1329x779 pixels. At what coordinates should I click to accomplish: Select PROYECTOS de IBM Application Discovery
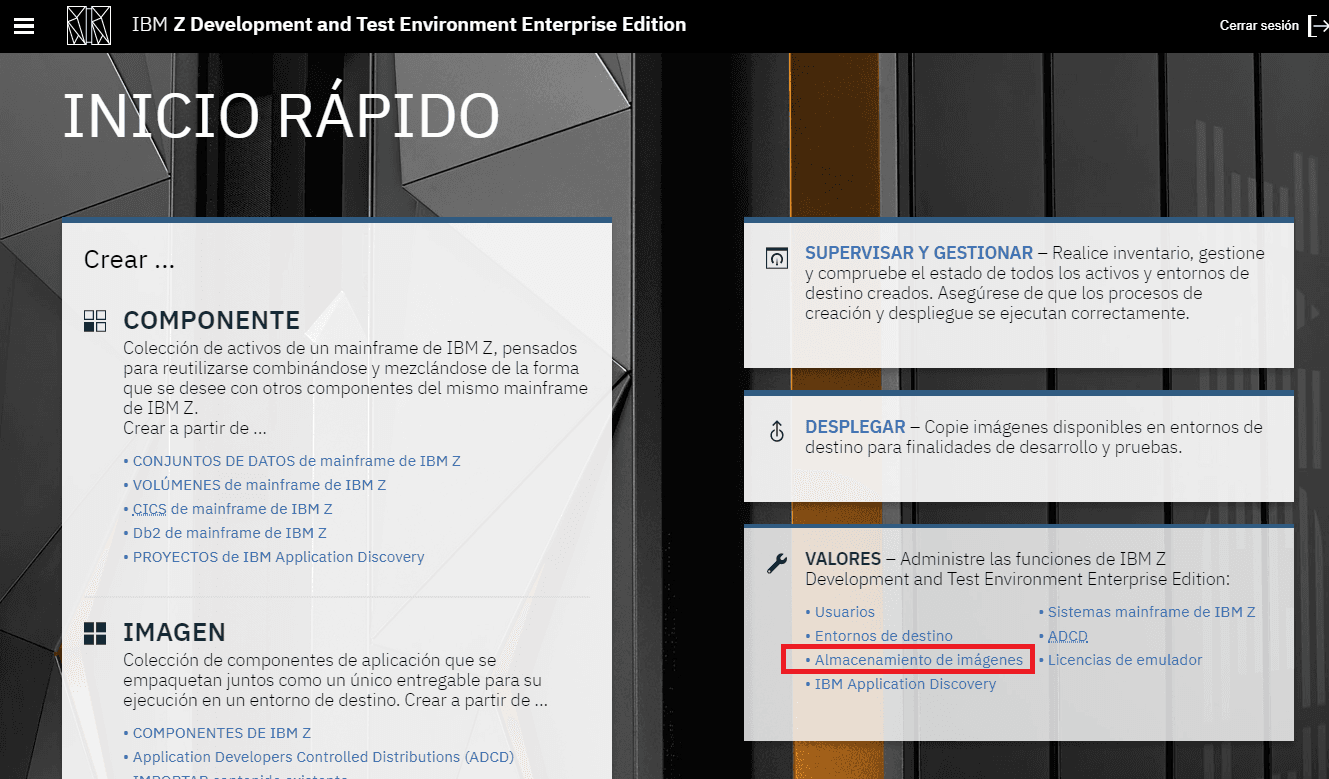point(278,557)
